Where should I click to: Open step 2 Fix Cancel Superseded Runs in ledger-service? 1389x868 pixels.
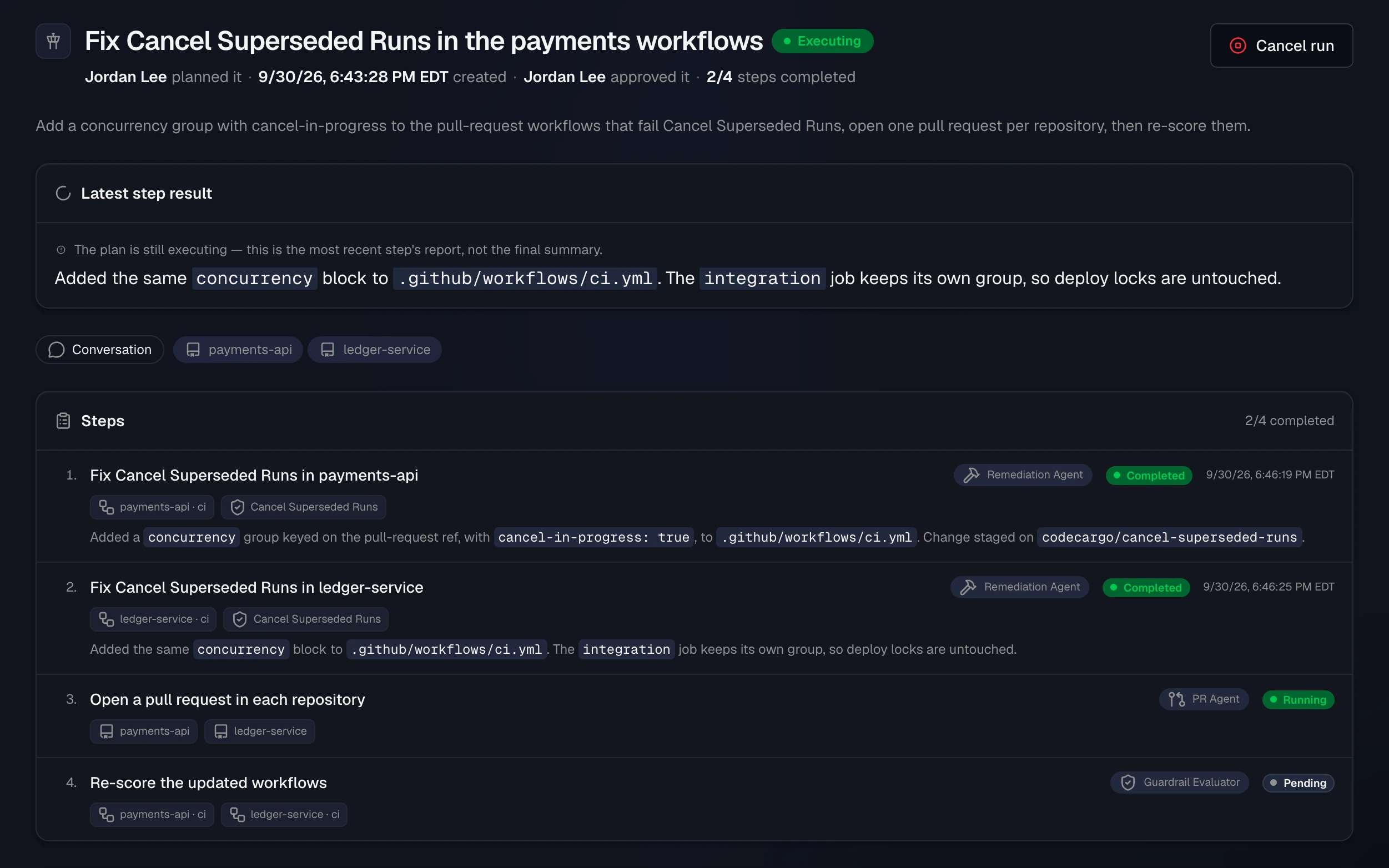coord(256,587)
